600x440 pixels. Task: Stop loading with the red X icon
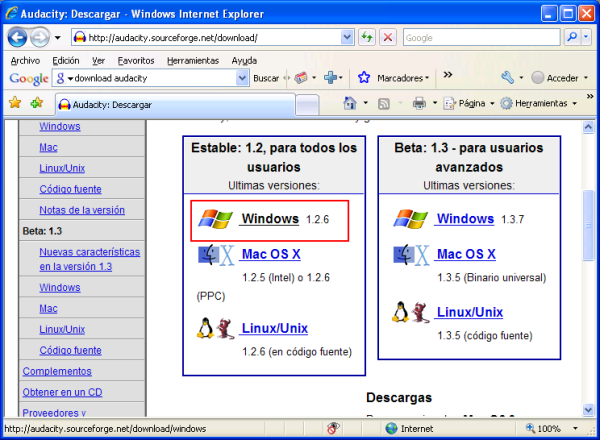[x=388, y=37]
